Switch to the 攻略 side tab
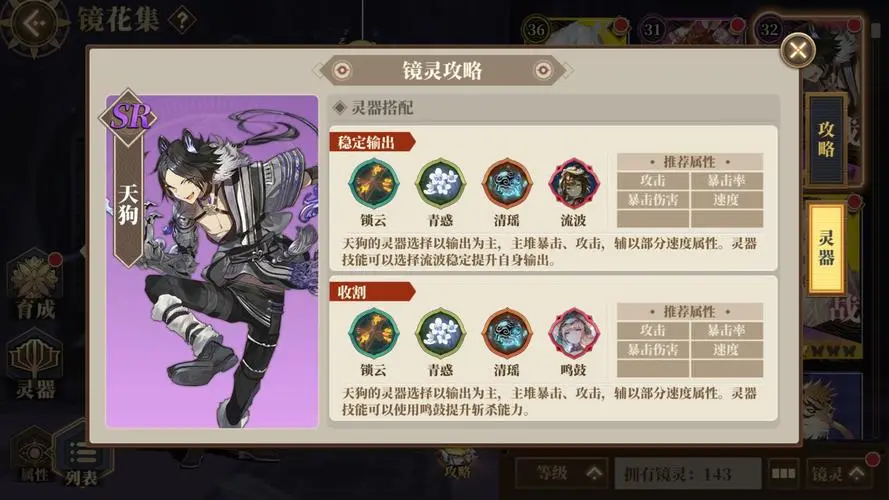The image size is (889, 500). [x=827, y=139]
